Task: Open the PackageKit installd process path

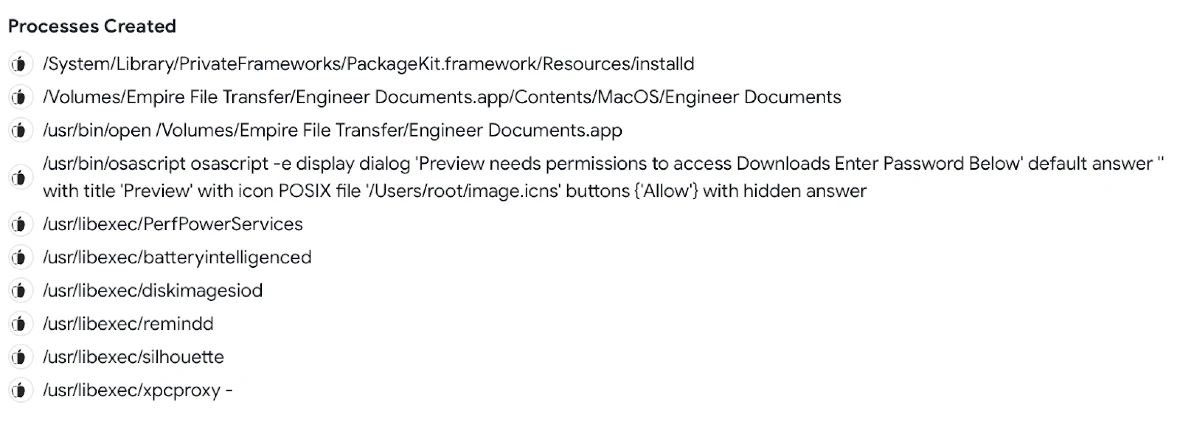Action: click(368, 64)
